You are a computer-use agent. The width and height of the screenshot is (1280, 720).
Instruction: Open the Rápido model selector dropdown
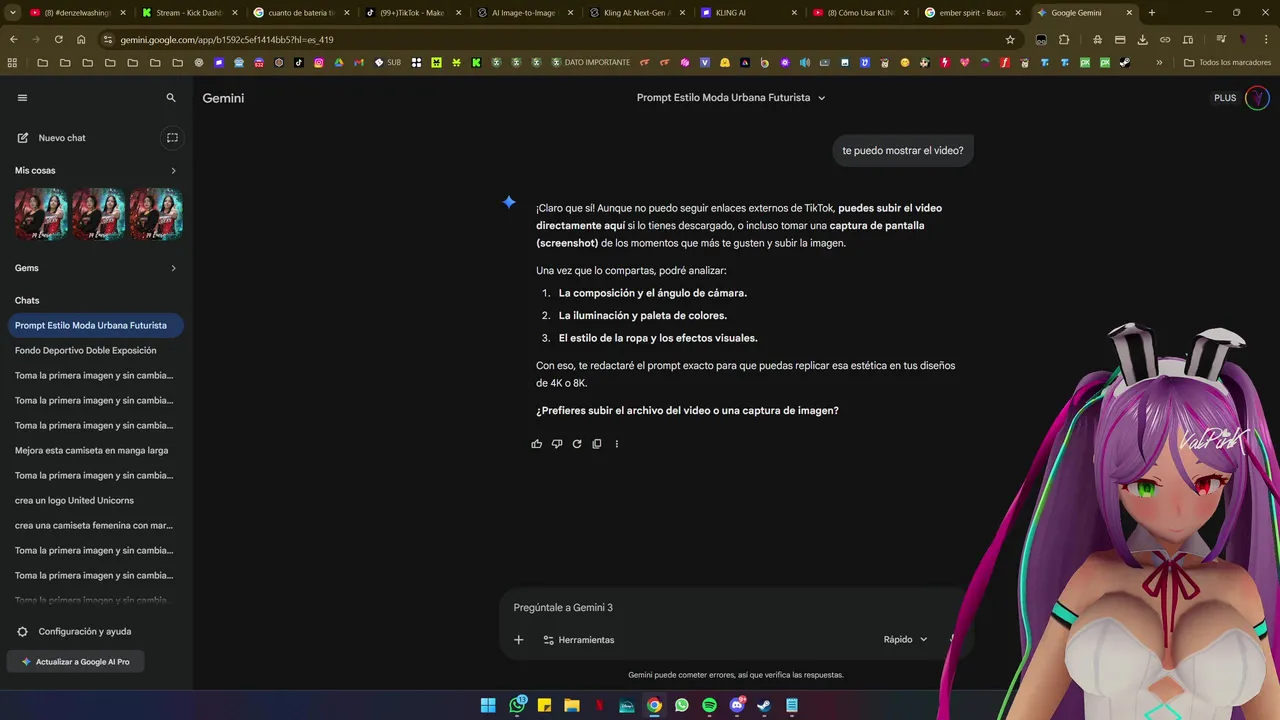(x=905, y=640)
